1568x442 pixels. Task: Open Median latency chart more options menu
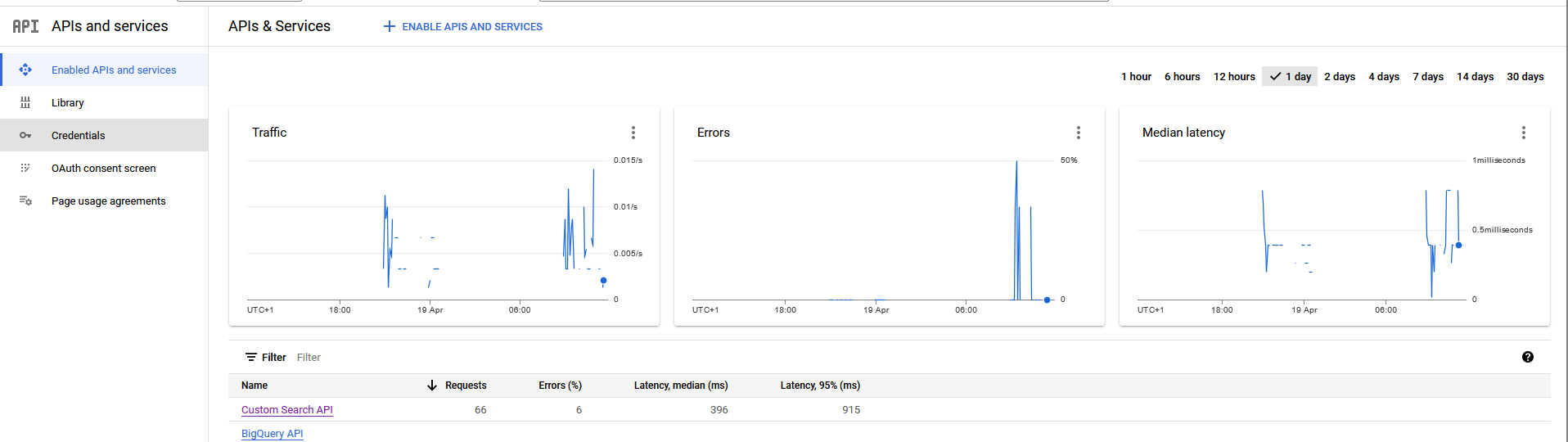[x=1524, y=133]
